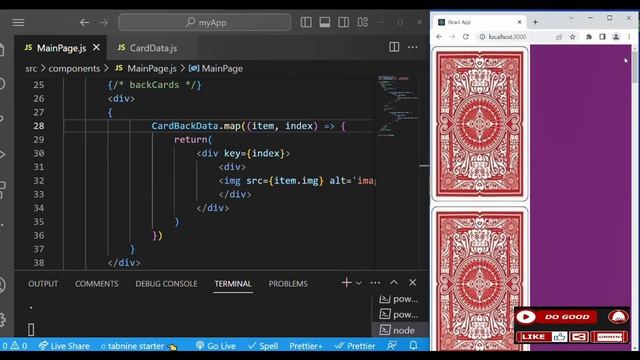Toggle the browser side panel
Image resolution: width=640 pixels, height=360 pixels.
[x=602, y=37]
